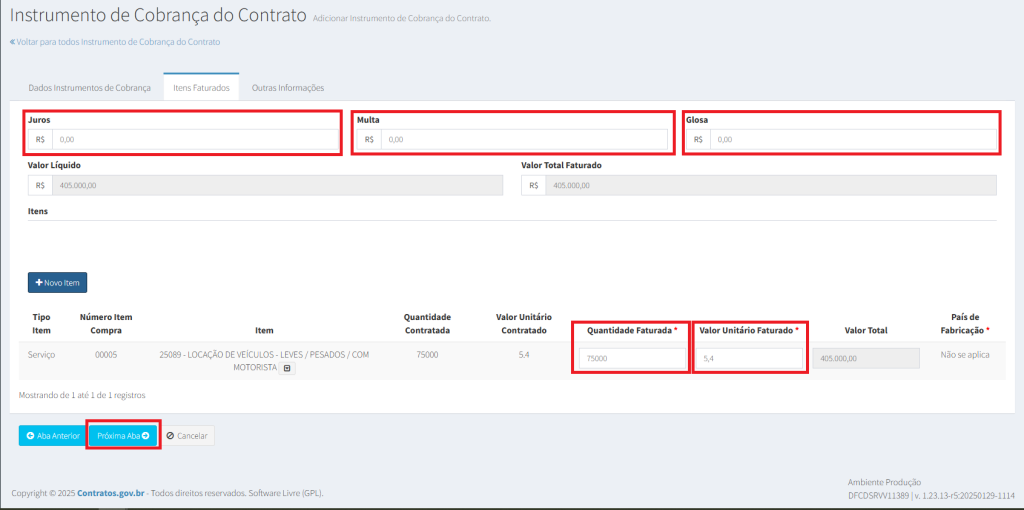Click the Valor Unitário Faturado field

749,358
